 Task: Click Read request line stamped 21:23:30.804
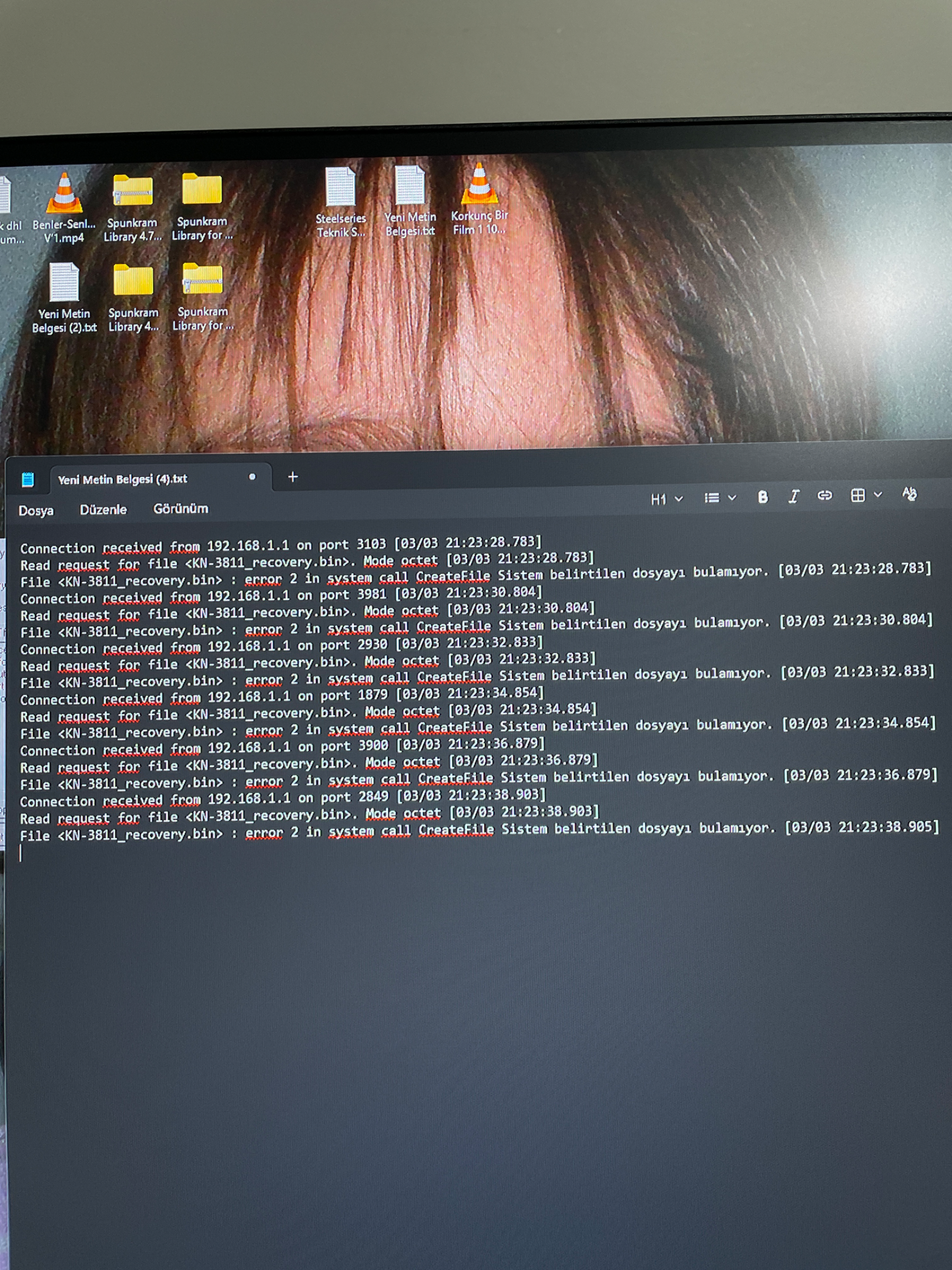click(x=308, y=611)
